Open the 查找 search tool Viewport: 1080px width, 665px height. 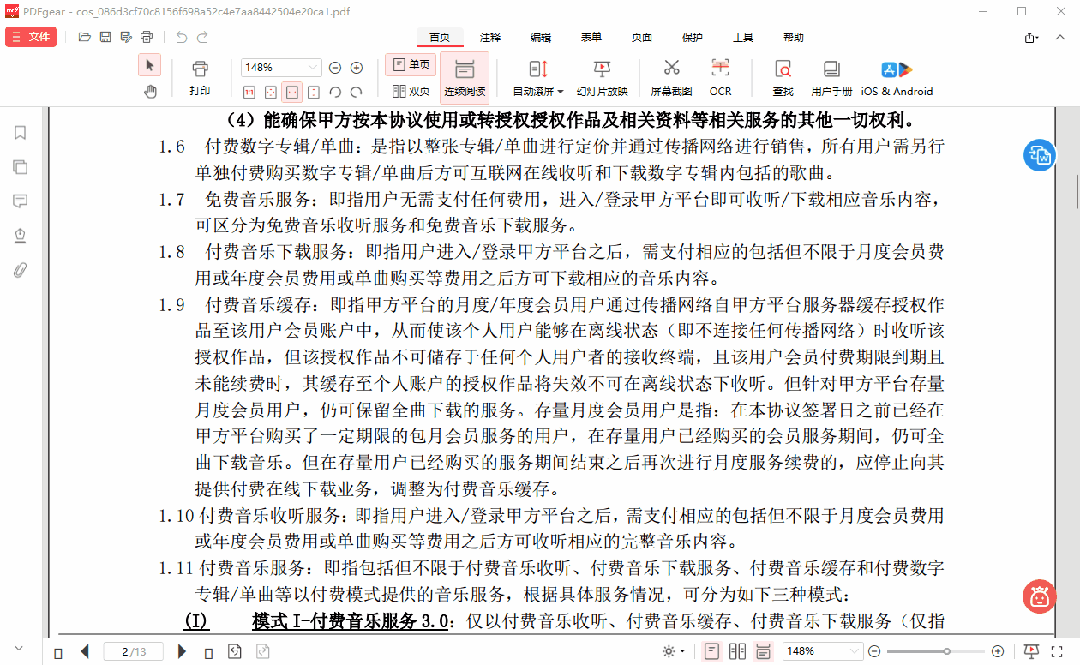pos(783,77)
